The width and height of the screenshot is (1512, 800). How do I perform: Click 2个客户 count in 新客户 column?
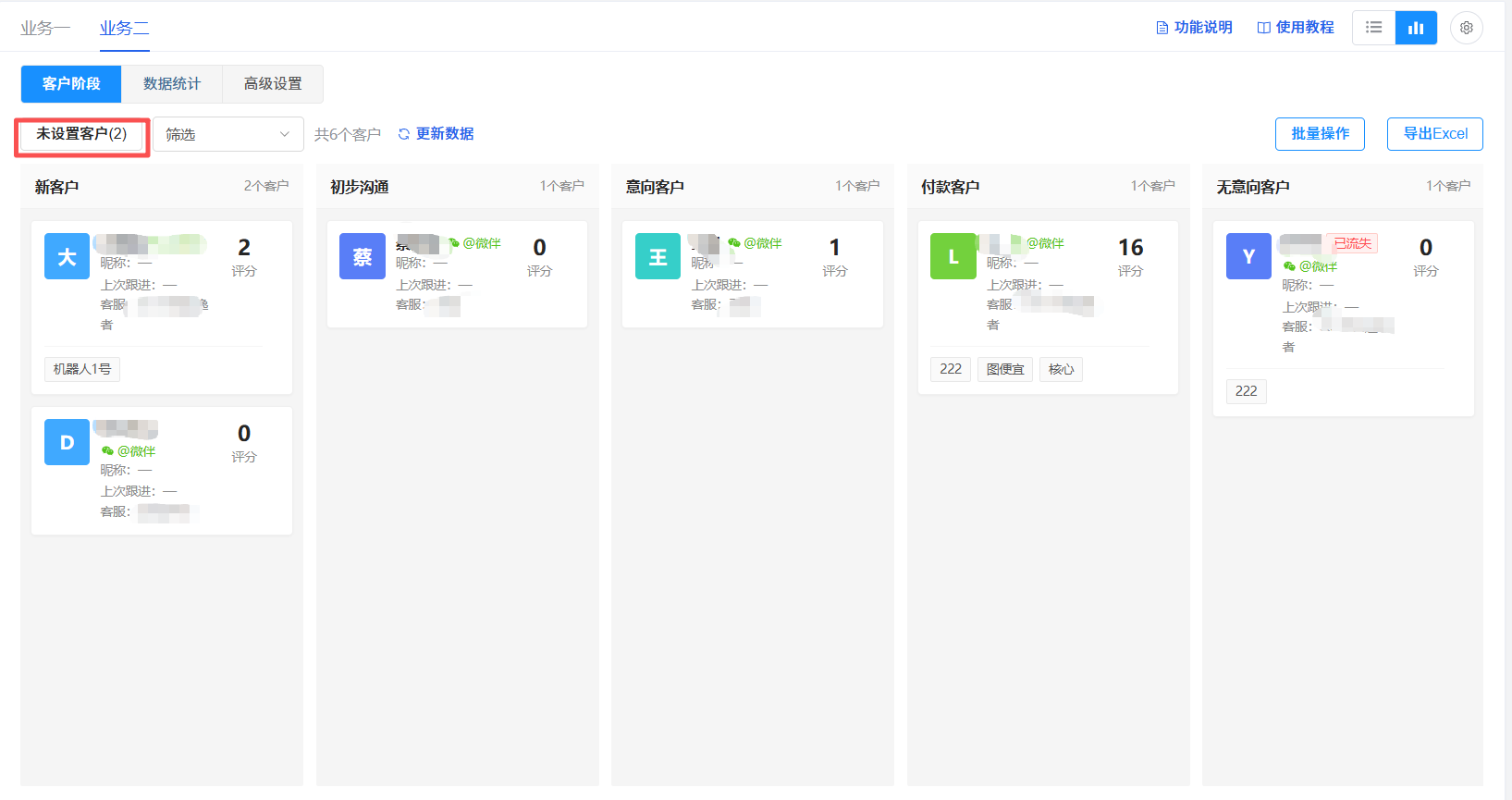point(266,186)
